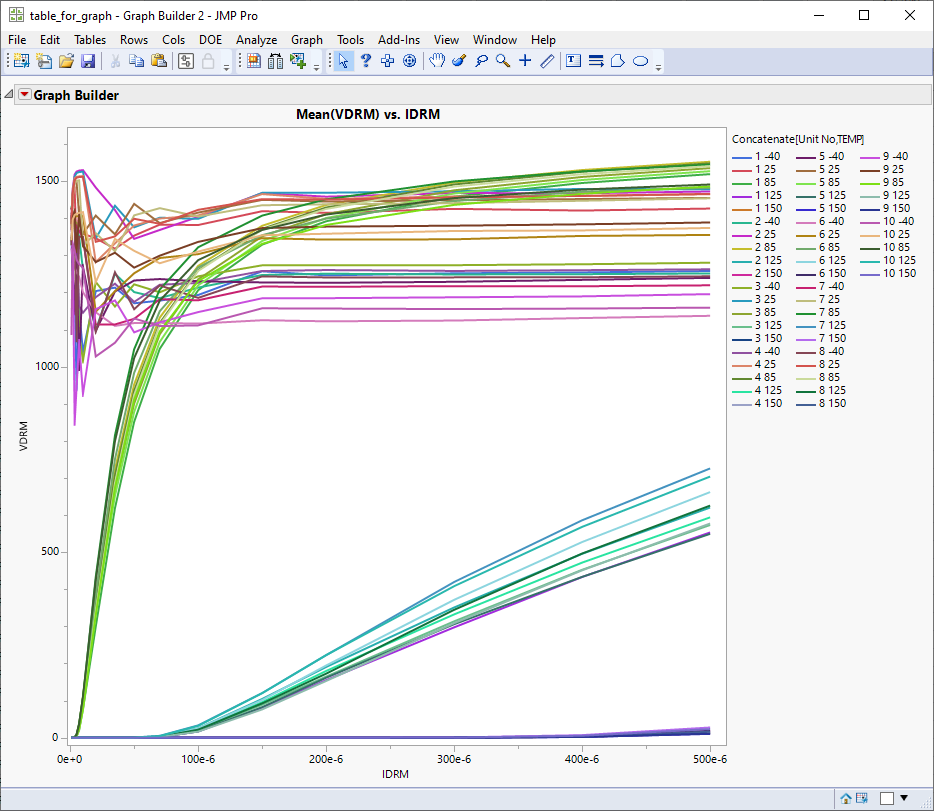Click the Concatenate[Unit No,TEMP] legend title
Image resolution: width=934 pixels, height=811 pixels.
click(797, 138)
